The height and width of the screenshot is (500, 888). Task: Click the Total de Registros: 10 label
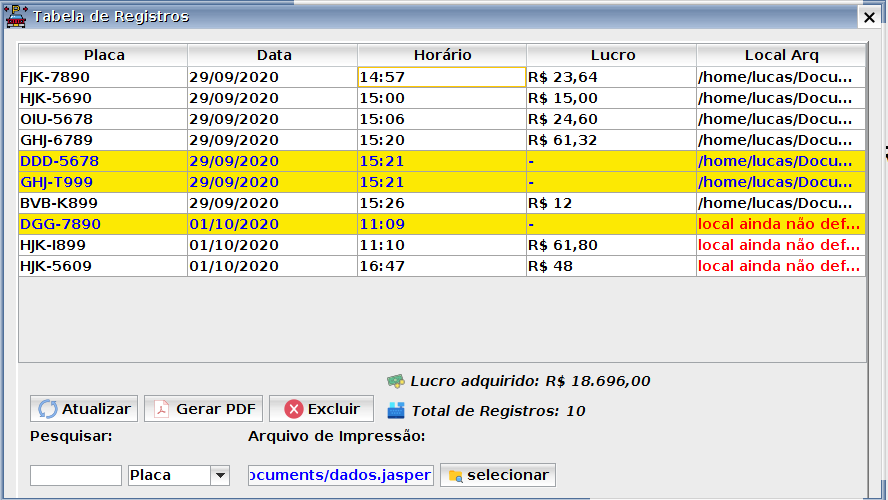(x=498, y=411)
